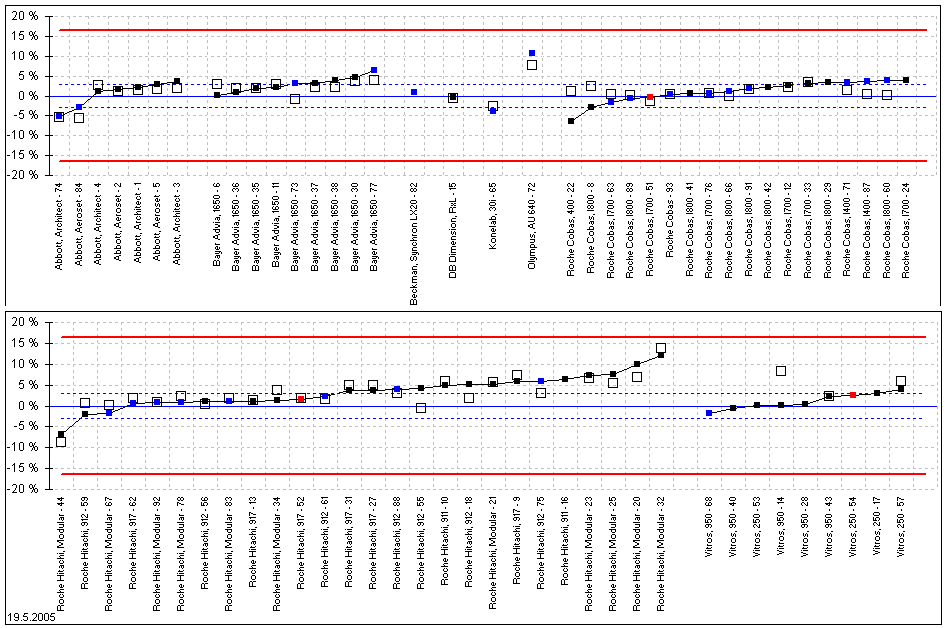The width and height of the screenshot is (948, 628).
Task: Select the 'Roche Hitachi, Modular - 92' label
Action: (x=157, y=554)
